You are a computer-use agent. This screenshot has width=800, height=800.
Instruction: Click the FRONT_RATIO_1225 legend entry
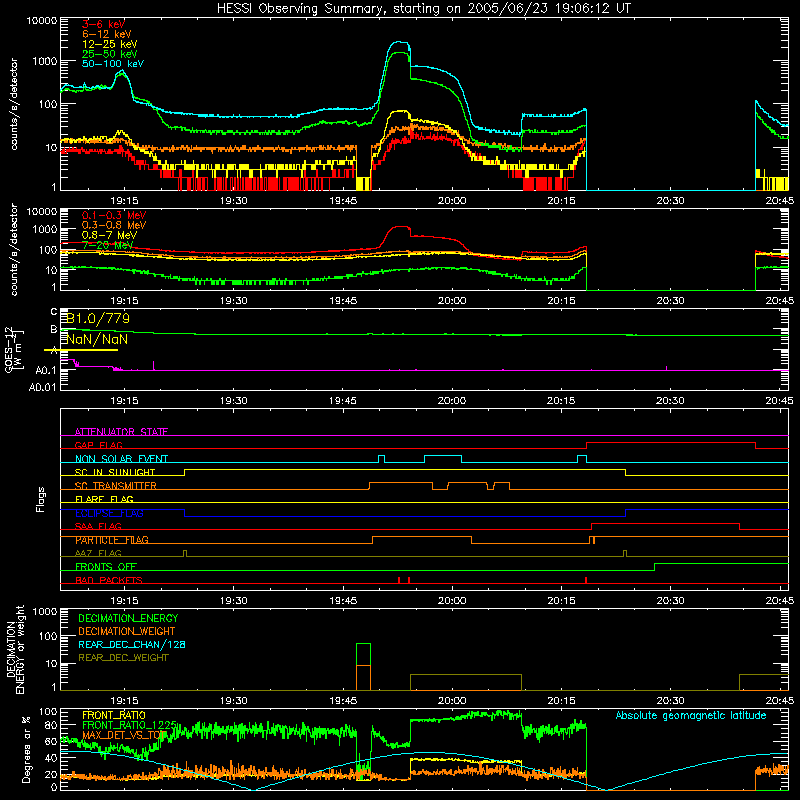[130, 725]
